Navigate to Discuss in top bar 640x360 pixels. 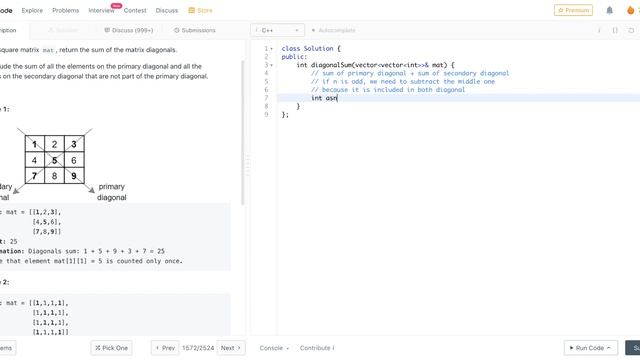click(167, 10)
